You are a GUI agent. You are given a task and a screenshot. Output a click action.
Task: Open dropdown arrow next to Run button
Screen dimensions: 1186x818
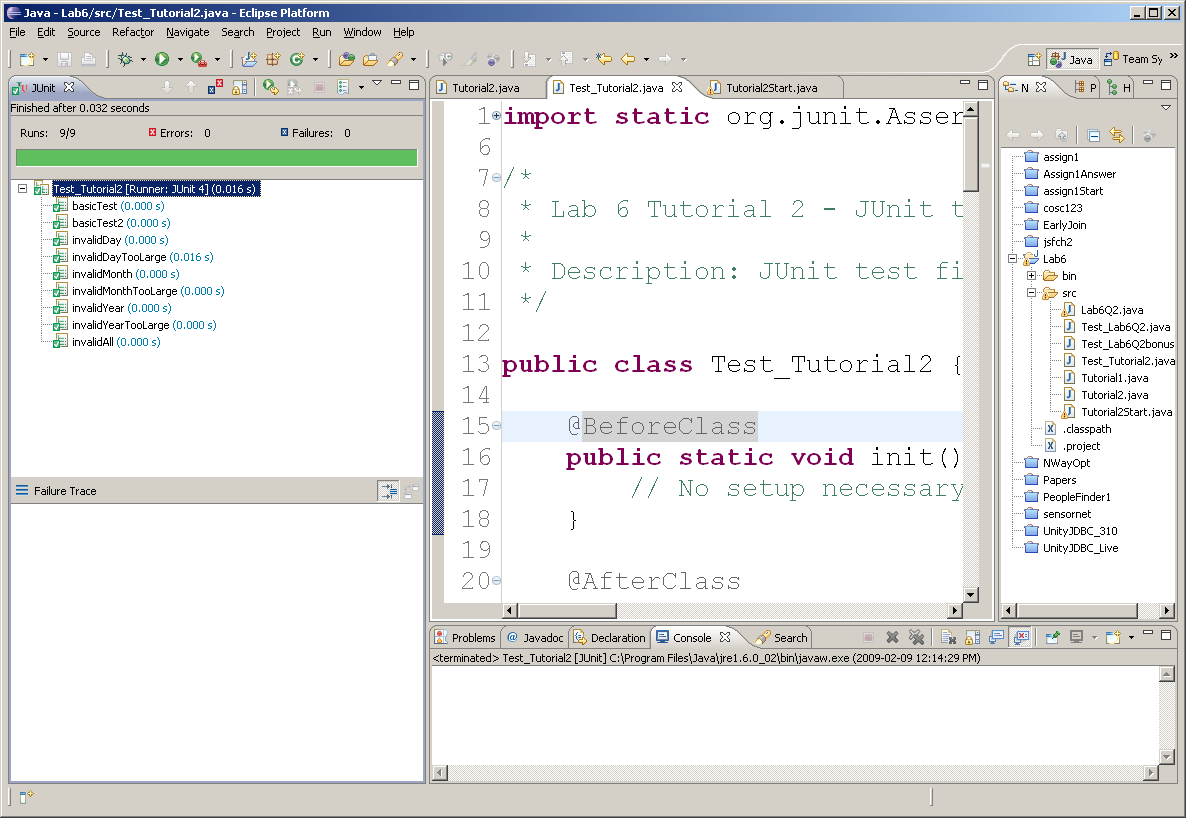pos(180,59)
